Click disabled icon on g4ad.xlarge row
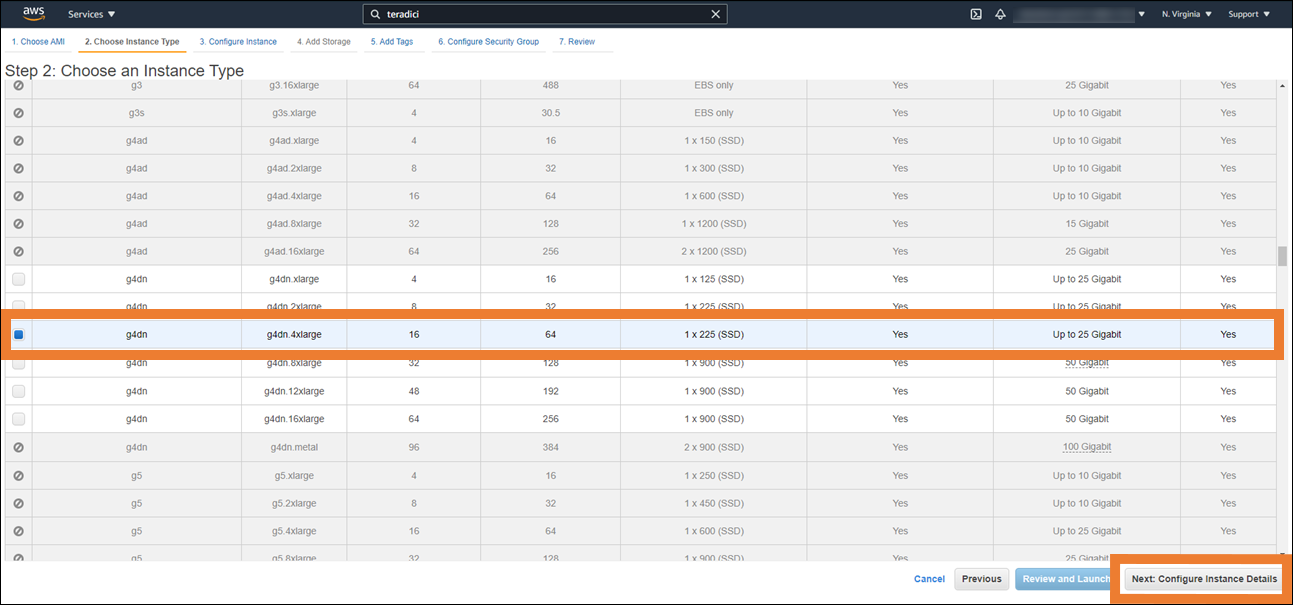The image size is (1293, 605). (x=19, y=141)
